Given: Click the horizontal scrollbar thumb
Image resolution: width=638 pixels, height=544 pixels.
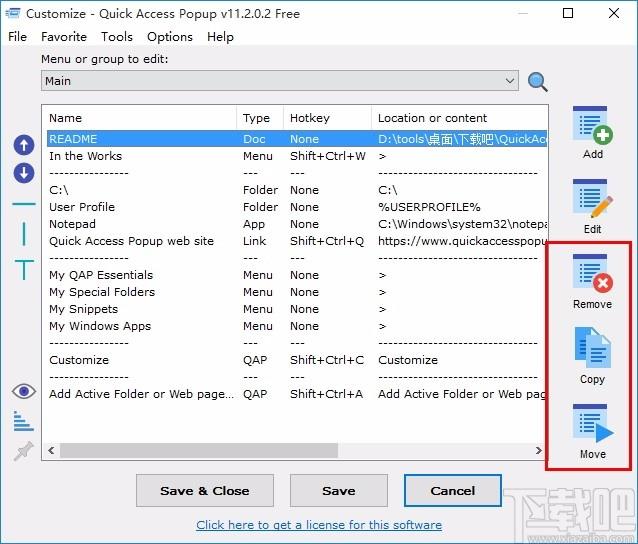Looking at the screenshot, I should coord(199,450).
